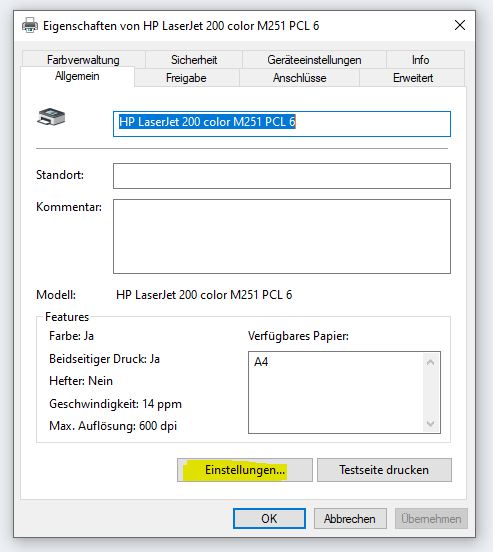
Task: Click the printer image beside name field
Action: point(51,117)
